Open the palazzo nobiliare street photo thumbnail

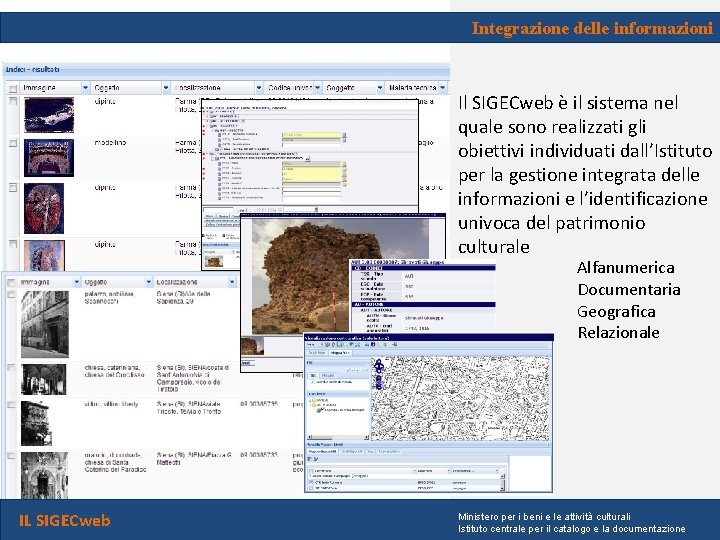coord(45,324)
